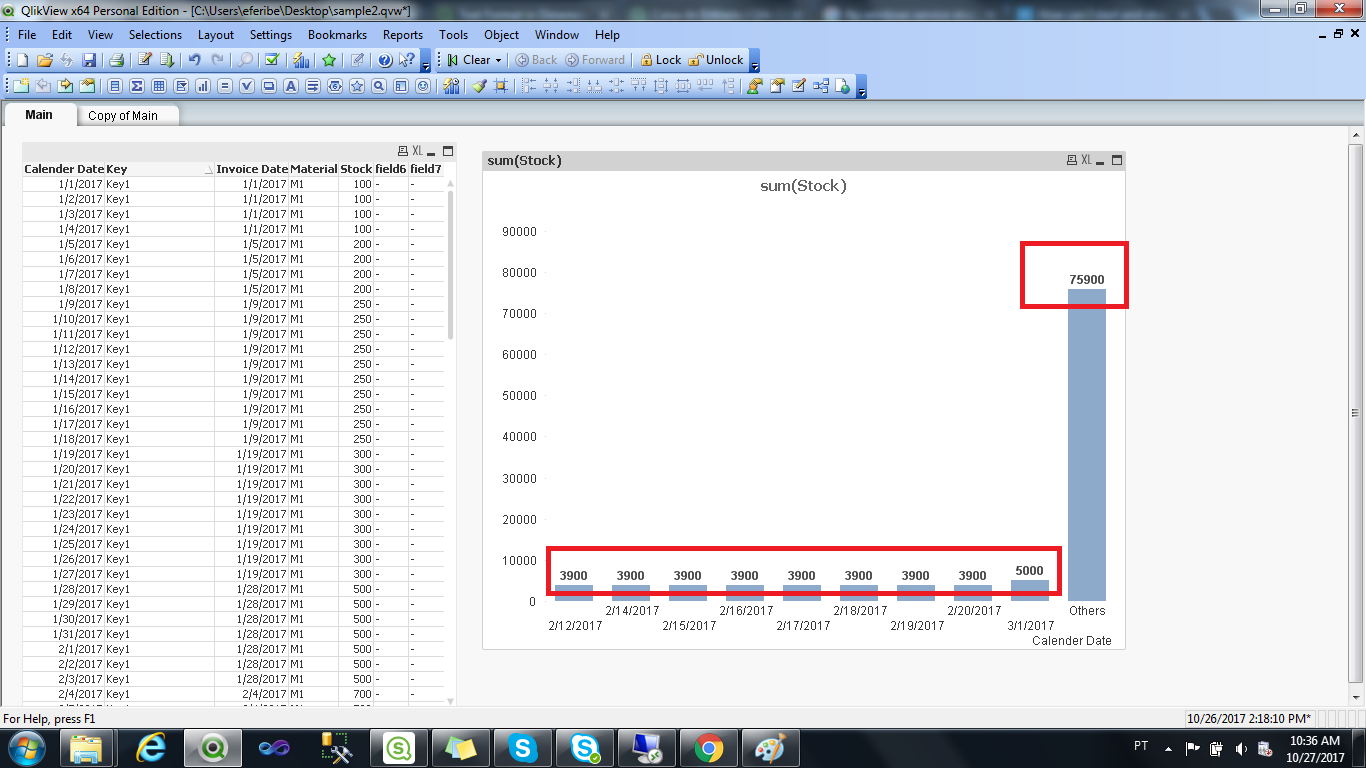1366x768 pixels.
Task: Send table box to Excel XL icon
Action: [417, 151]
